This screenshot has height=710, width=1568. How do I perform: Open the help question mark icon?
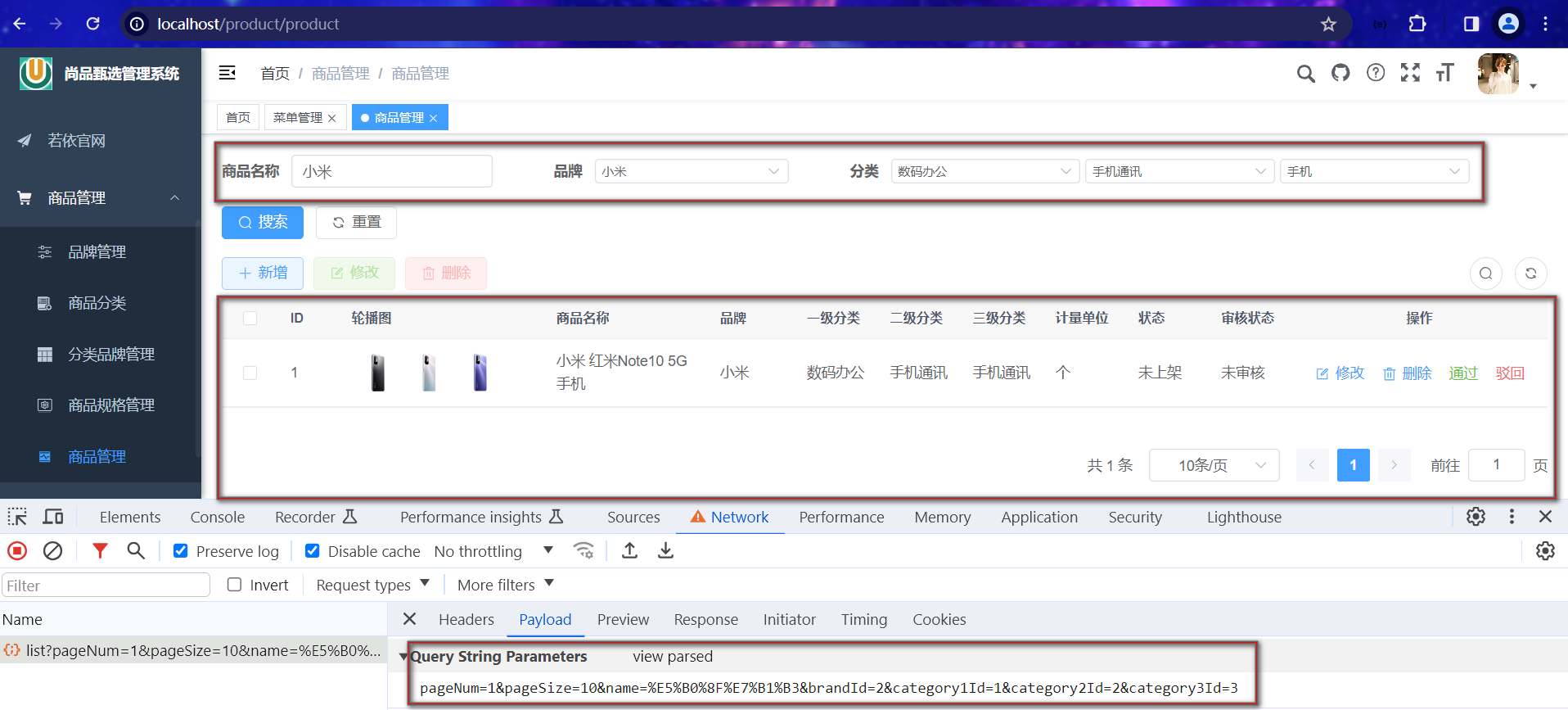pos(1376,73)
